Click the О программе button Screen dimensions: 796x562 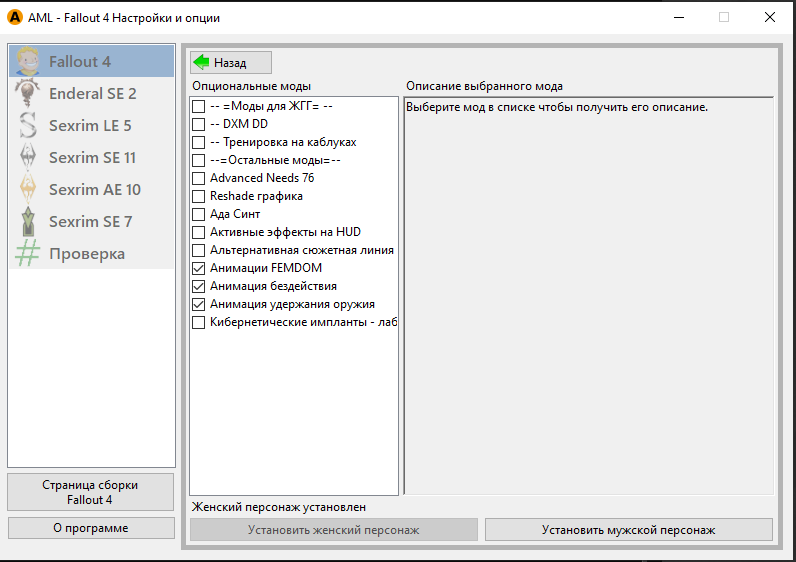coord(90,528)
